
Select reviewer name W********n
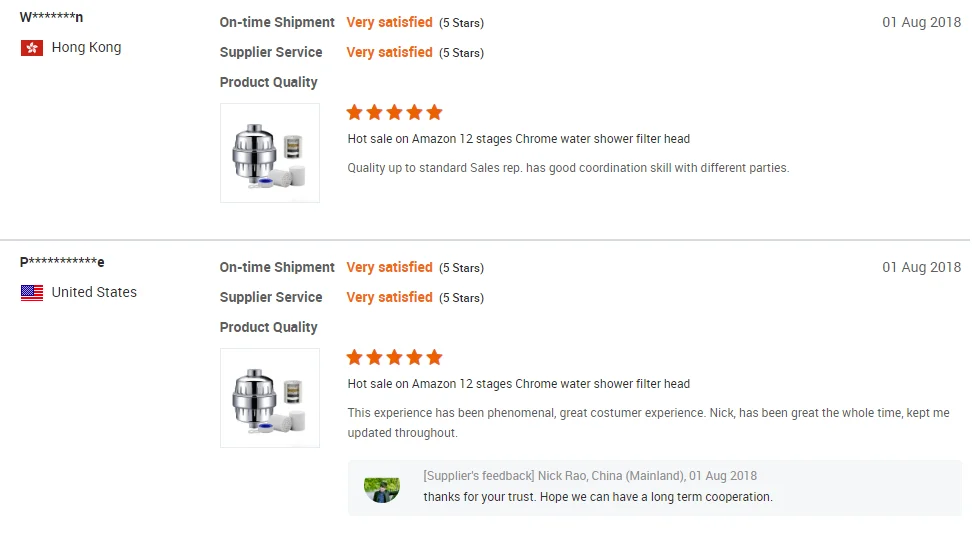click(52, 17)
